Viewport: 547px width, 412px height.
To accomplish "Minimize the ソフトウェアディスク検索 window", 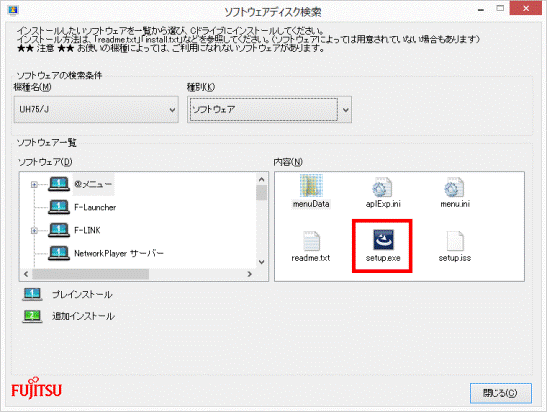I will point(481,9).
